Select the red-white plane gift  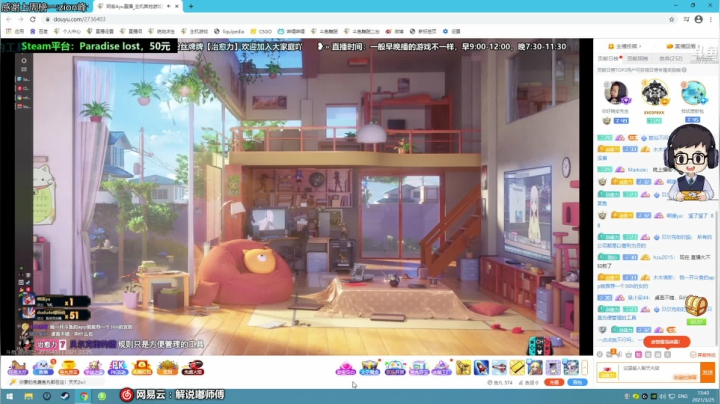499,368
